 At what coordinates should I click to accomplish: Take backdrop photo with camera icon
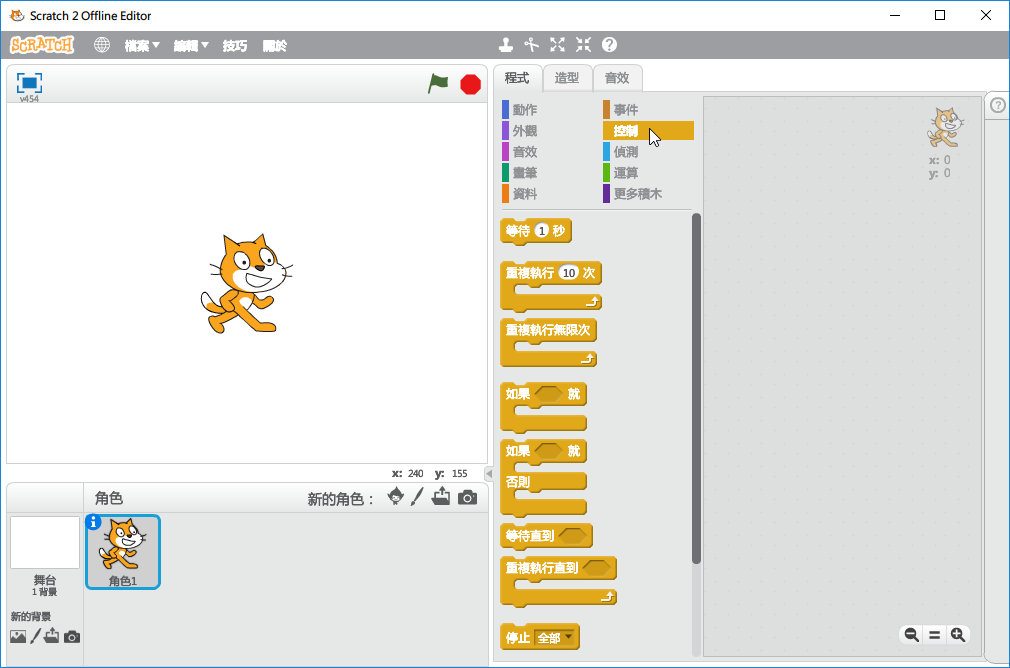72,637
